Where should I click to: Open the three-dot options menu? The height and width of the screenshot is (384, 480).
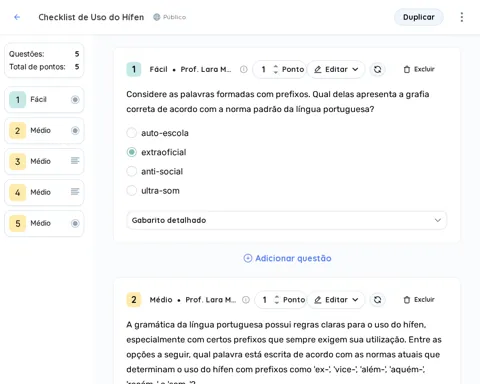pos(462,17)
